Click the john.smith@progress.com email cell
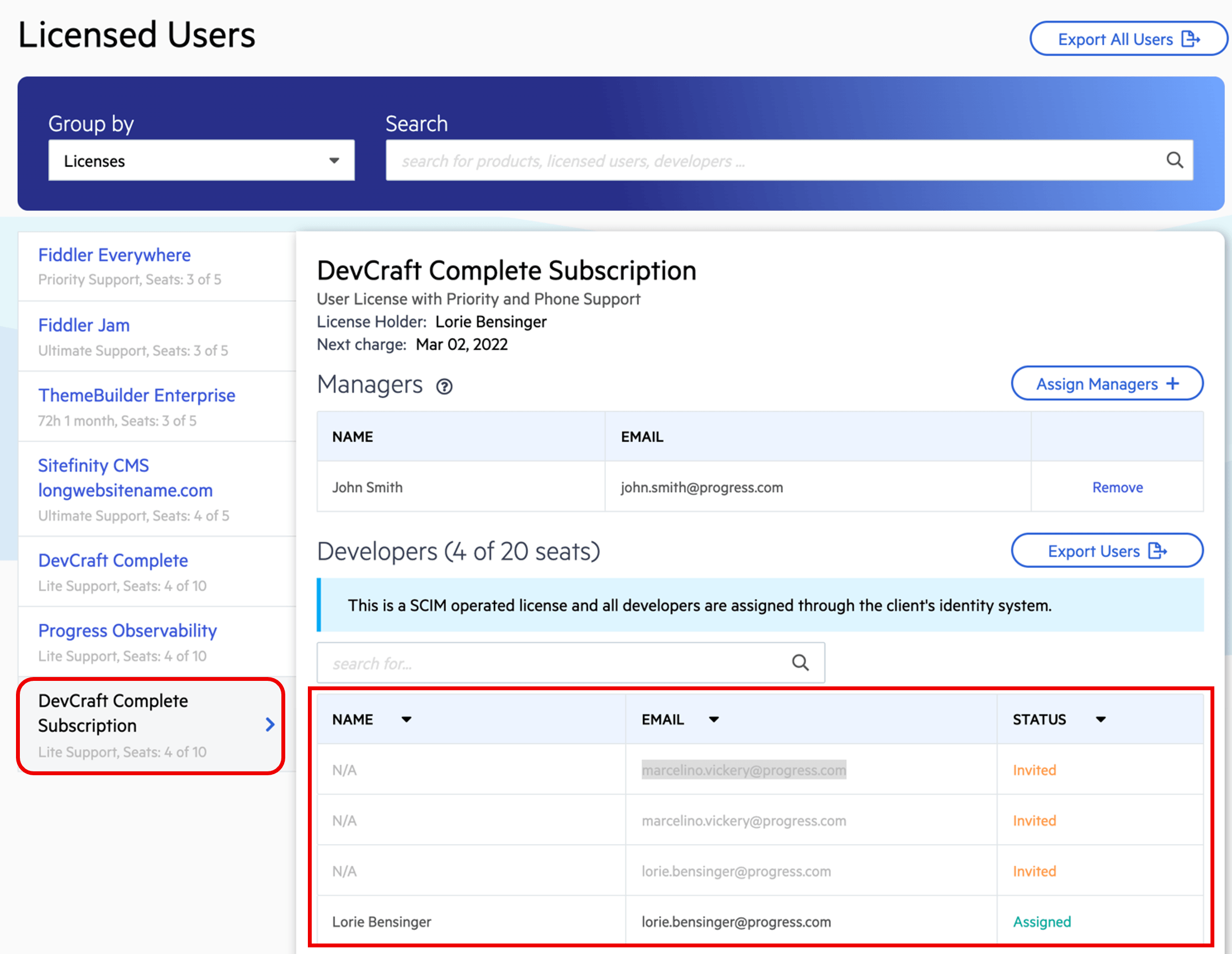1232x954 pixels. tap(702, 487)
